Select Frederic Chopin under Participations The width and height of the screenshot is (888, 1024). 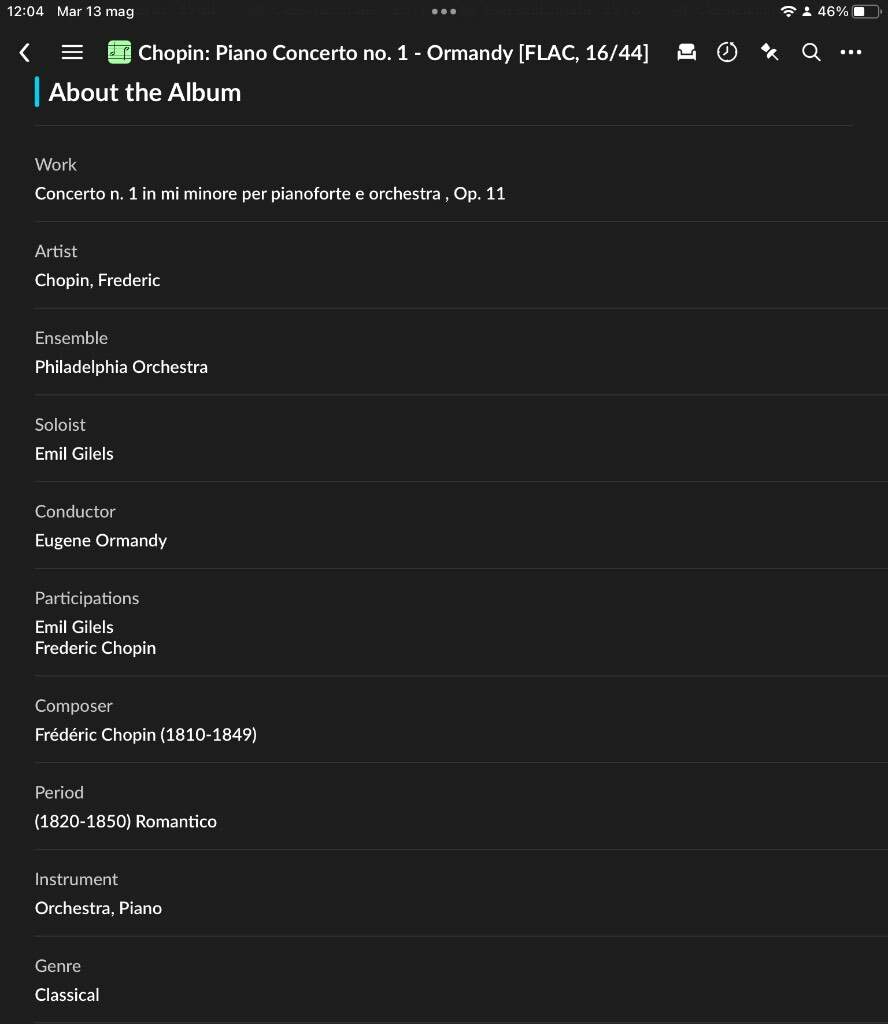pos(95,648)
